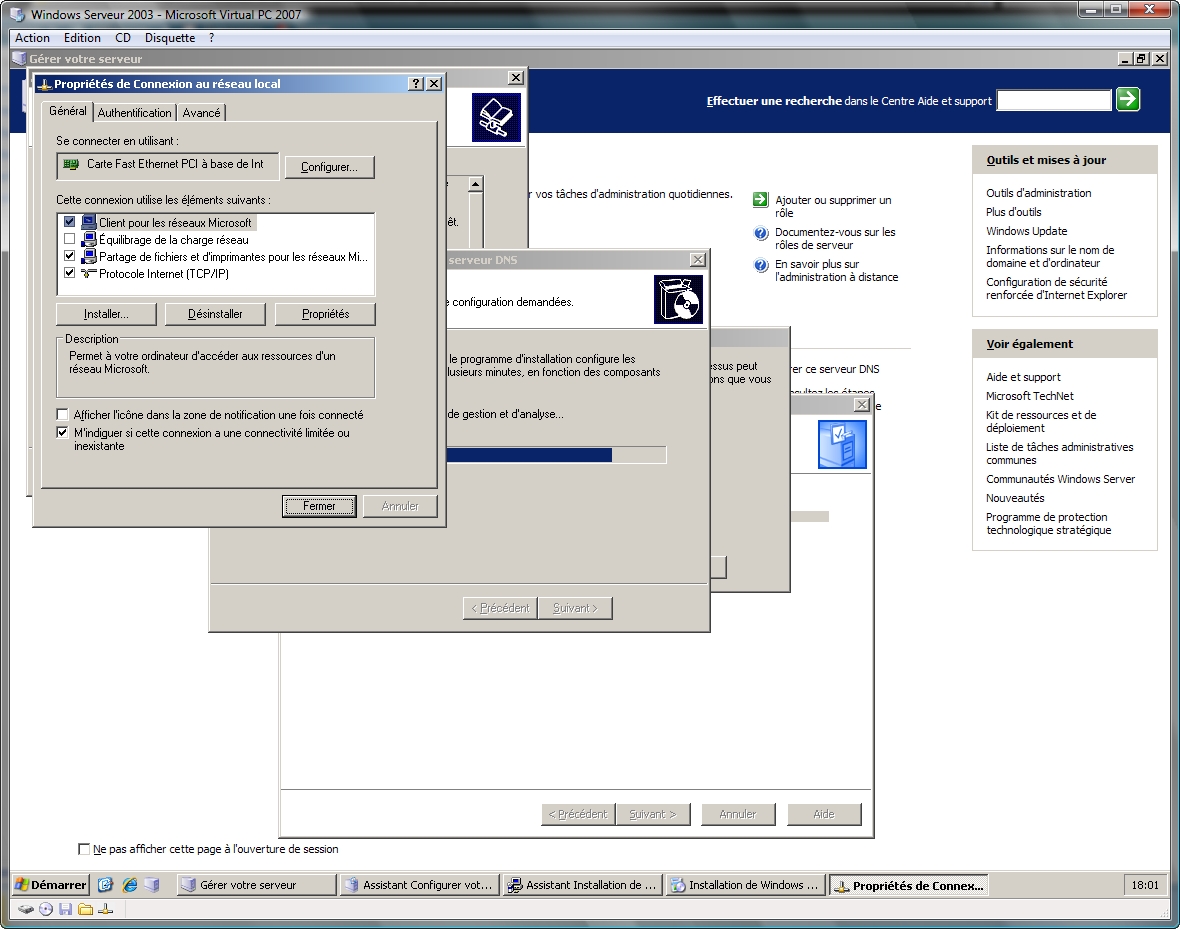This screenshot has width=1180, height=929.
Task: Click help icon beside En savoir plus sur l'administration
Action: (x=760, y=265)
